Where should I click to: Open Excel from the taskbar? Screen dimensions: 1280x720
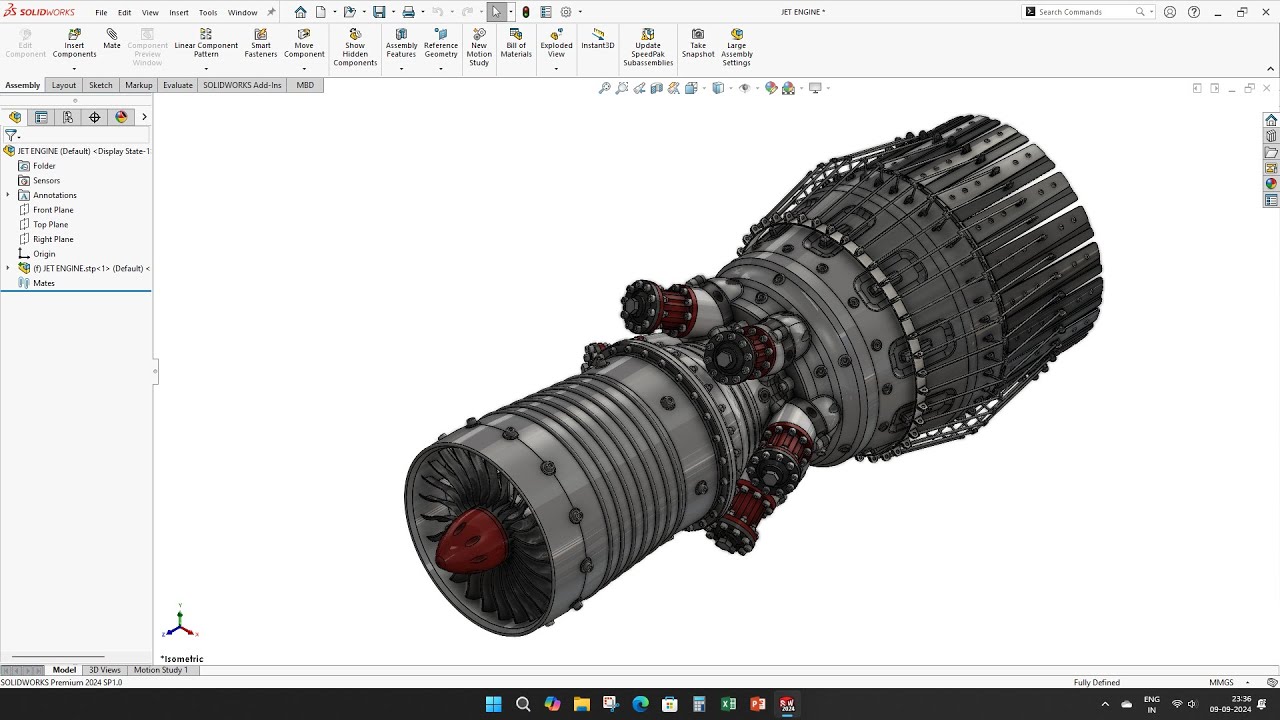728,704
